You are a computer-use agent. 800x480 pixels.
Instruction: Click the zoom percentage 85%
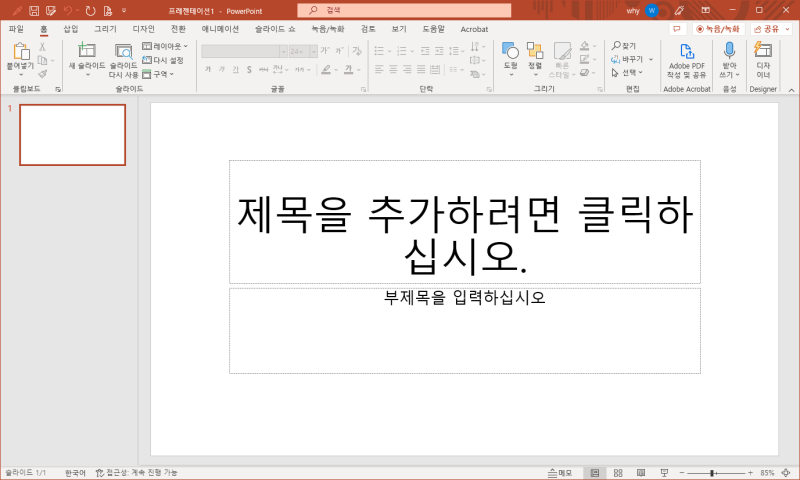click(x=767, y=473)
